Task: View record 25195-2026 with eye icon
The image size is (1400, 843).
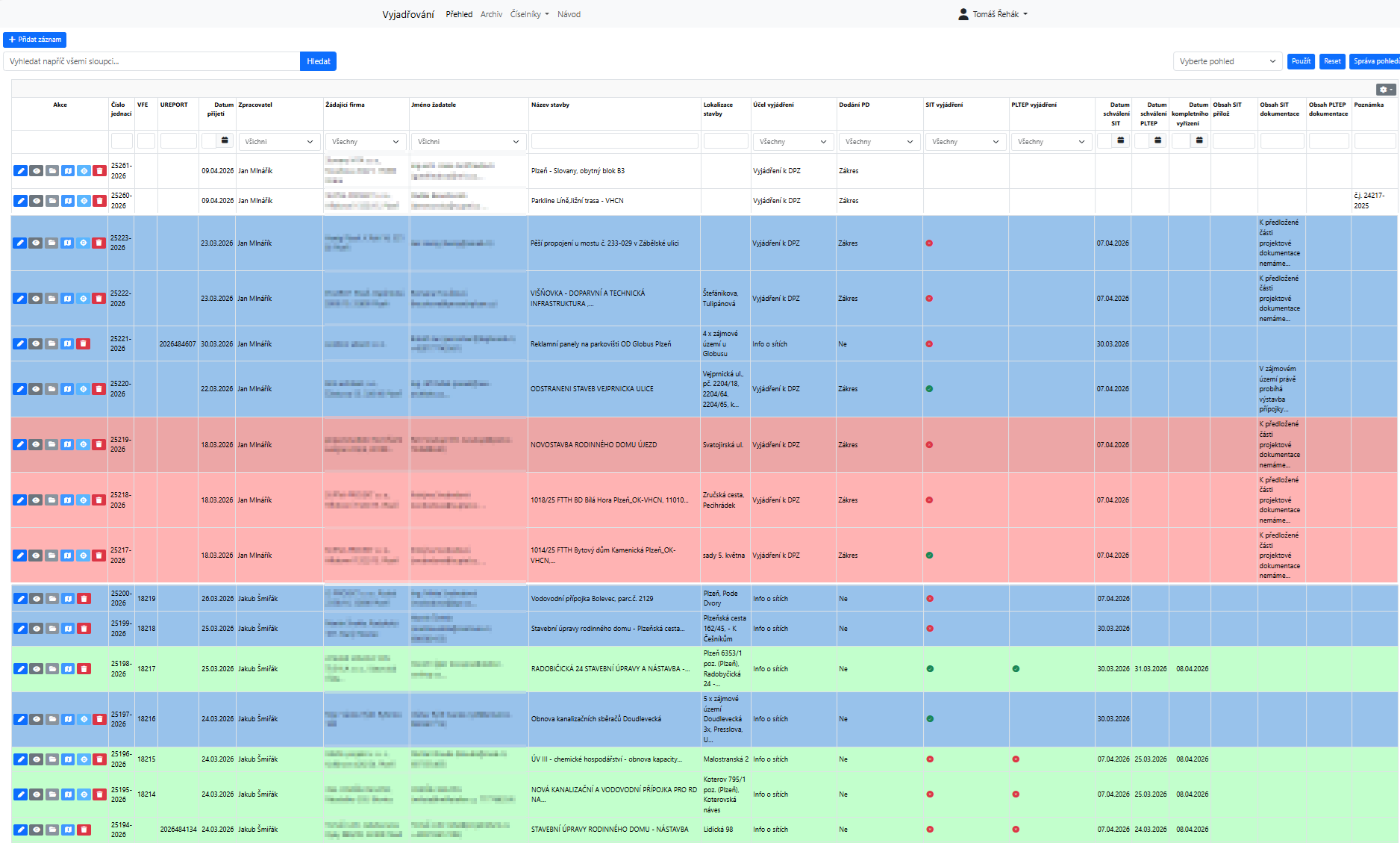Action: pos(36,794)
